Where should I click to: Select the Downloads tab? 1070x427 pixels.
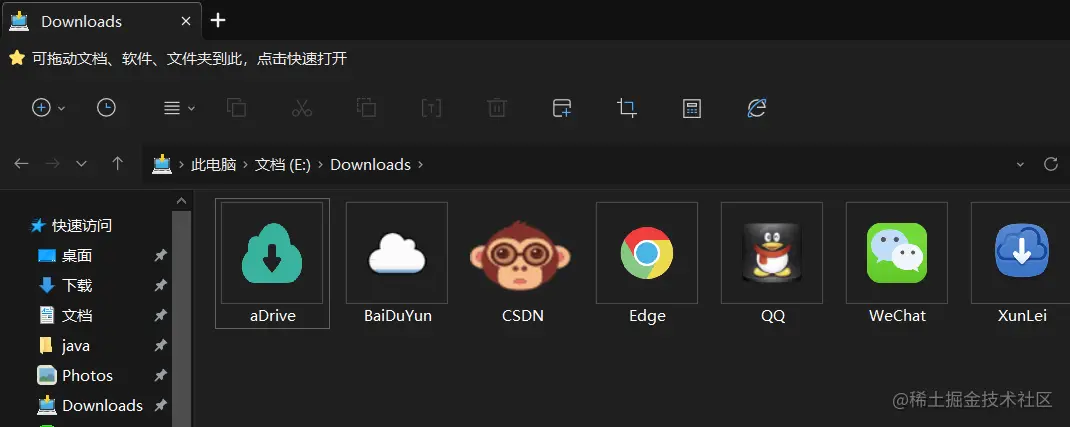102,21
